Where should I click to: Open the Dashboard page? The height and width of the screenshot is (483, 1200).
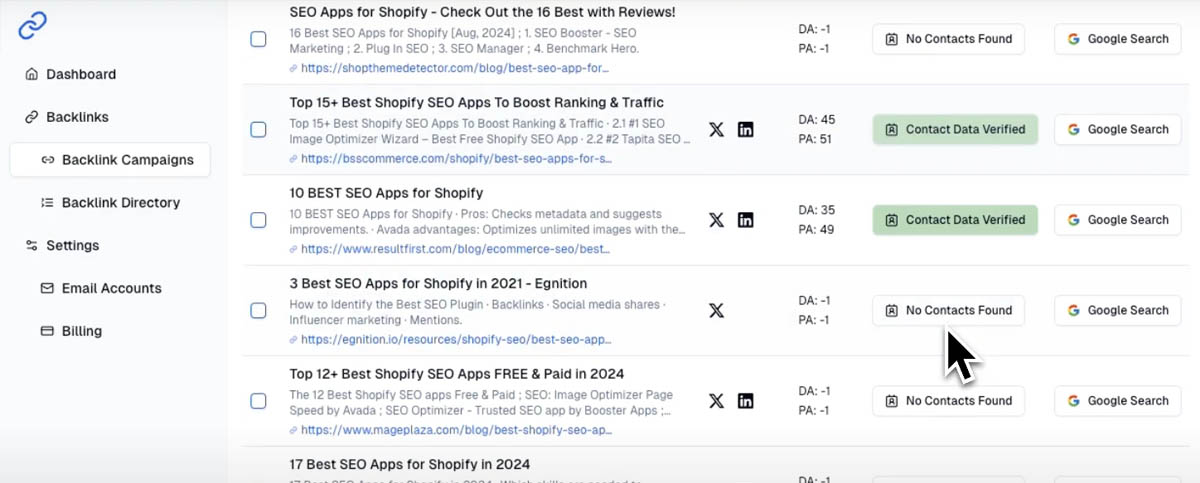click(70, 74)
